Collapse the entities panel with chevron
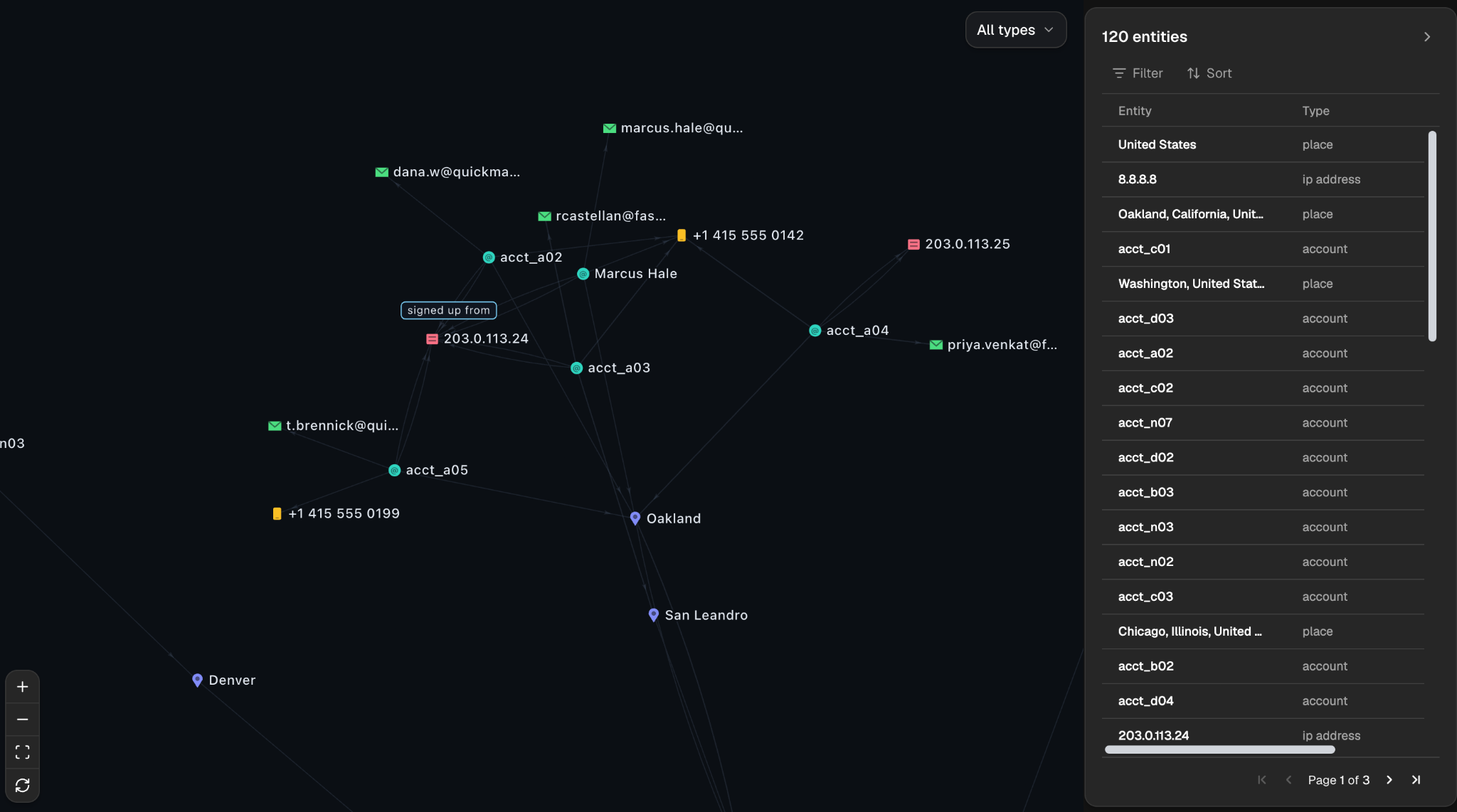The height and width of the screenshot is (812, 1457). [1427, 37]
